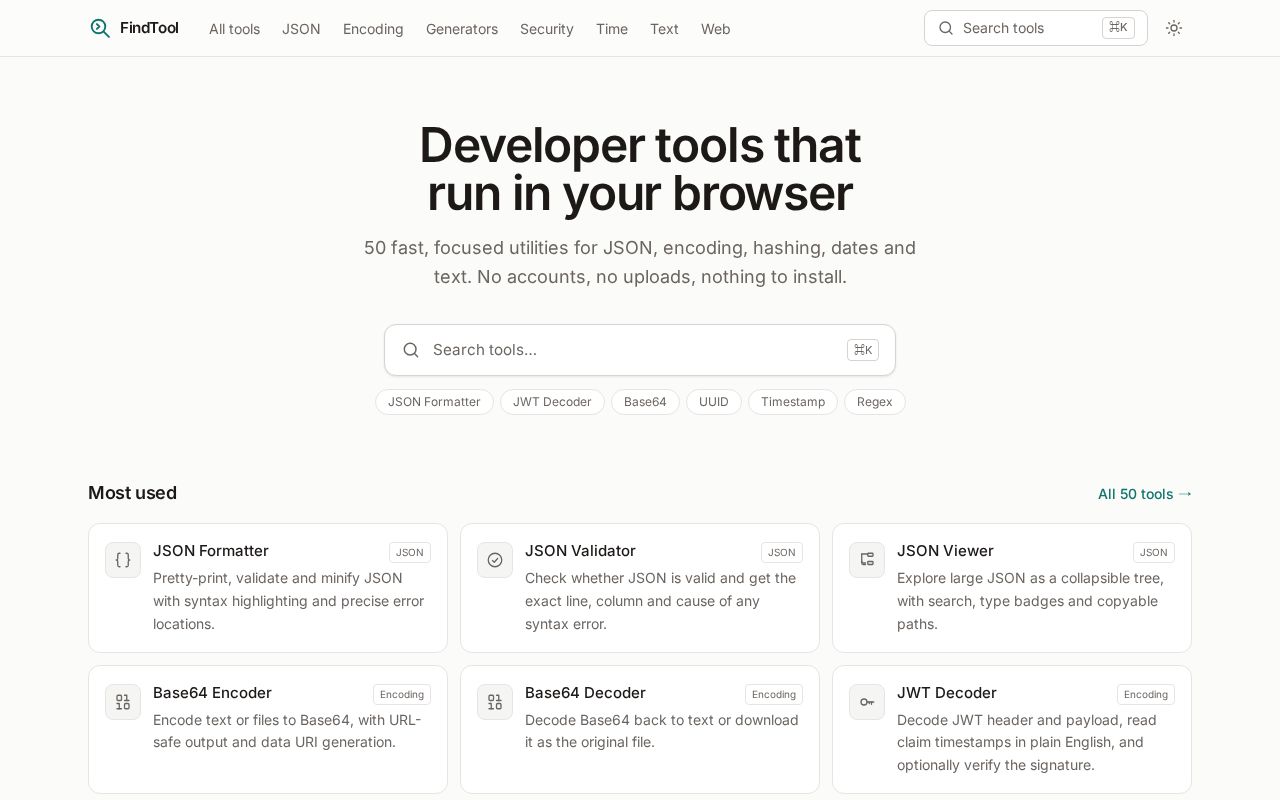Select the Regex quick chip
The image size is (1280, 800).
click(875, 402)
